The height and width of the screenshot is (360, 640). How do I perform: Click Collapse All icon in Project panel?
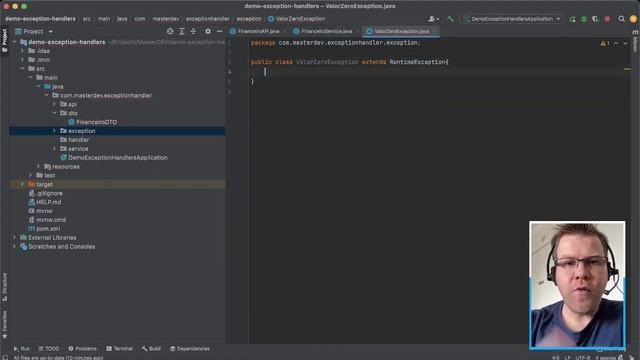coord(193,31)
